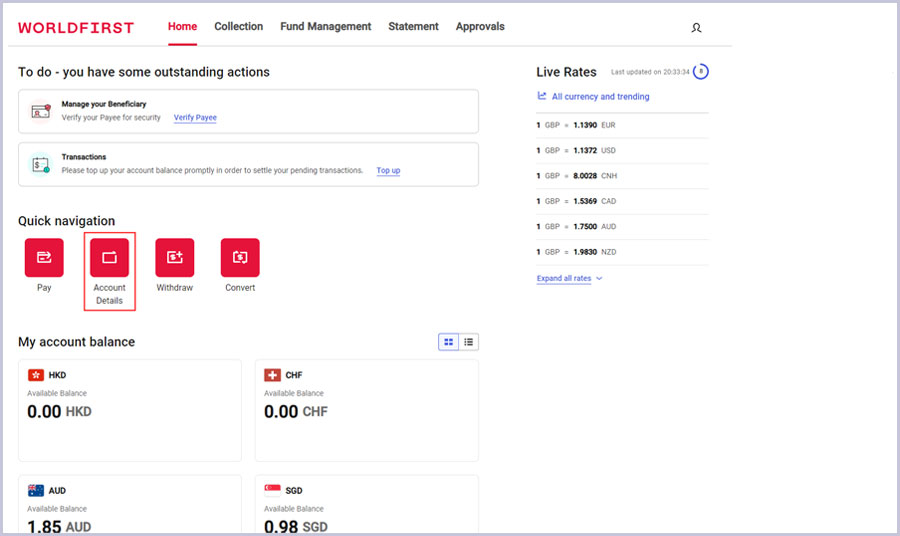Switch account balance to grid view
900x536 pixels.
coord(449,342)
